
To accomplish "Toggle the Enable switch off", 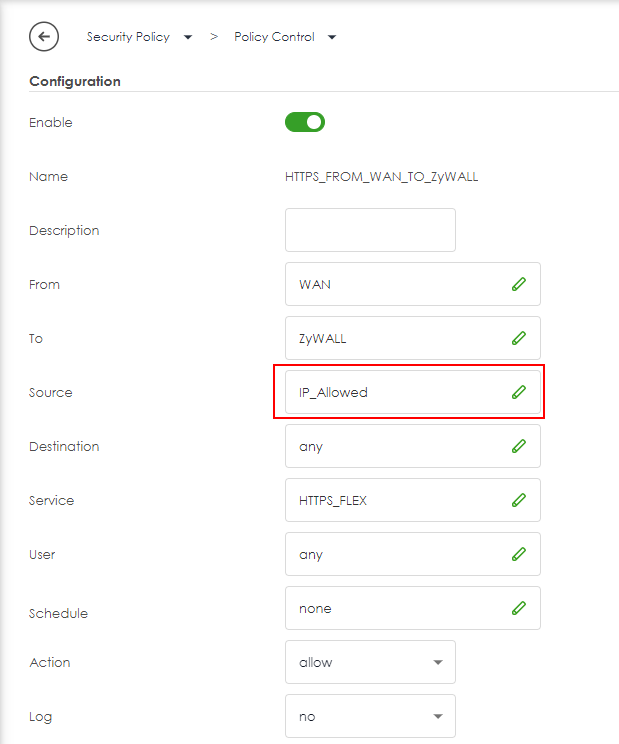I will click(305, 122).
